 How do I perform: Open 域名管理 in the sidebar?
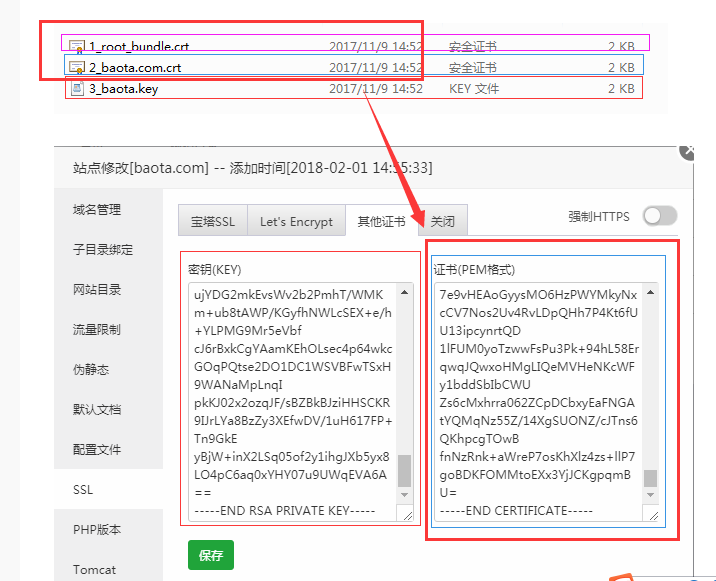[x=97, y=209]
